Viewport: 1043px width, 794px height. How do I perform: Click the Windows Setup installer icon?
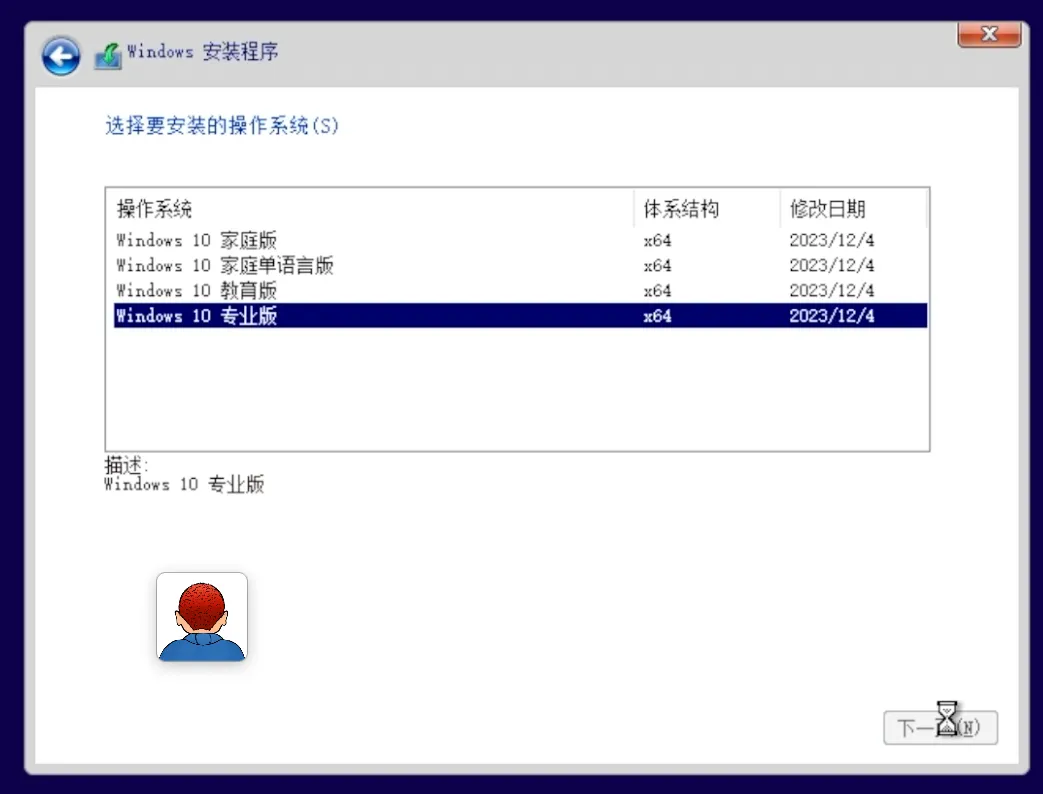(x=108, y=56)
